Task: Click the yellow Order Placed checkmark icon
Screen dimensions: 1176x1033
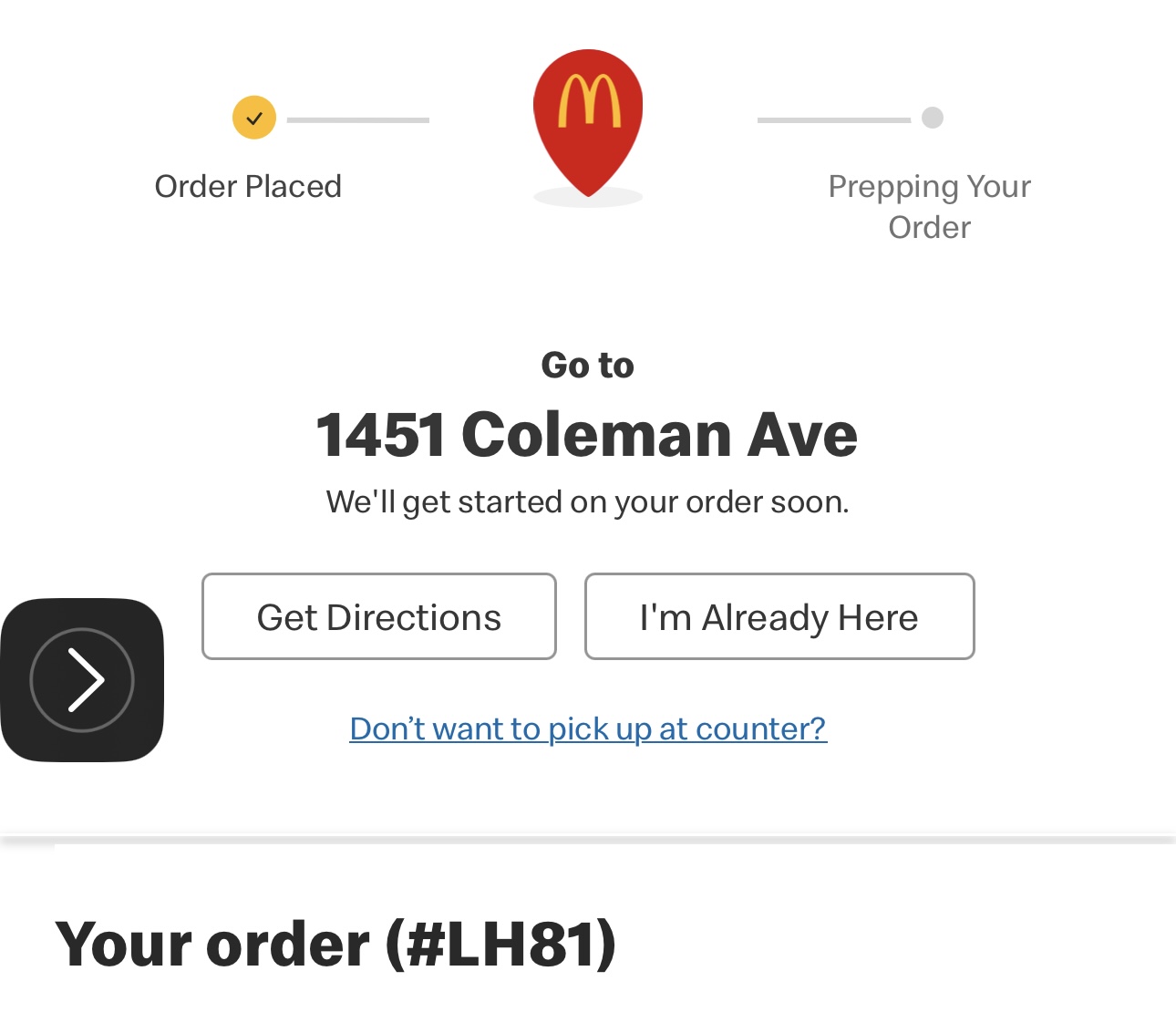Action: (254, 118)
